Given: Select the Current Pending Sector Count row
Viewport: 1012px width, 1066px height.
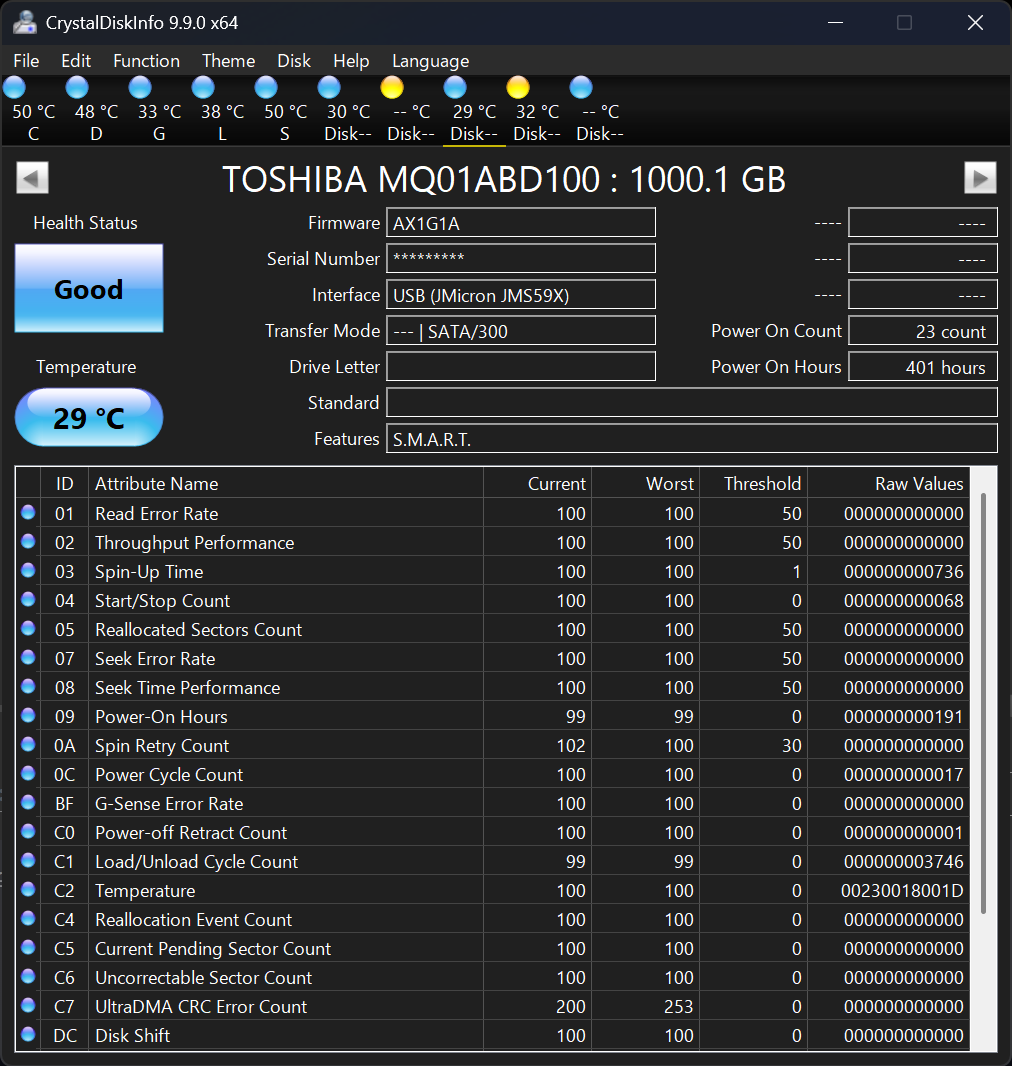Looking at the screenshot, I should pos(493,948).
